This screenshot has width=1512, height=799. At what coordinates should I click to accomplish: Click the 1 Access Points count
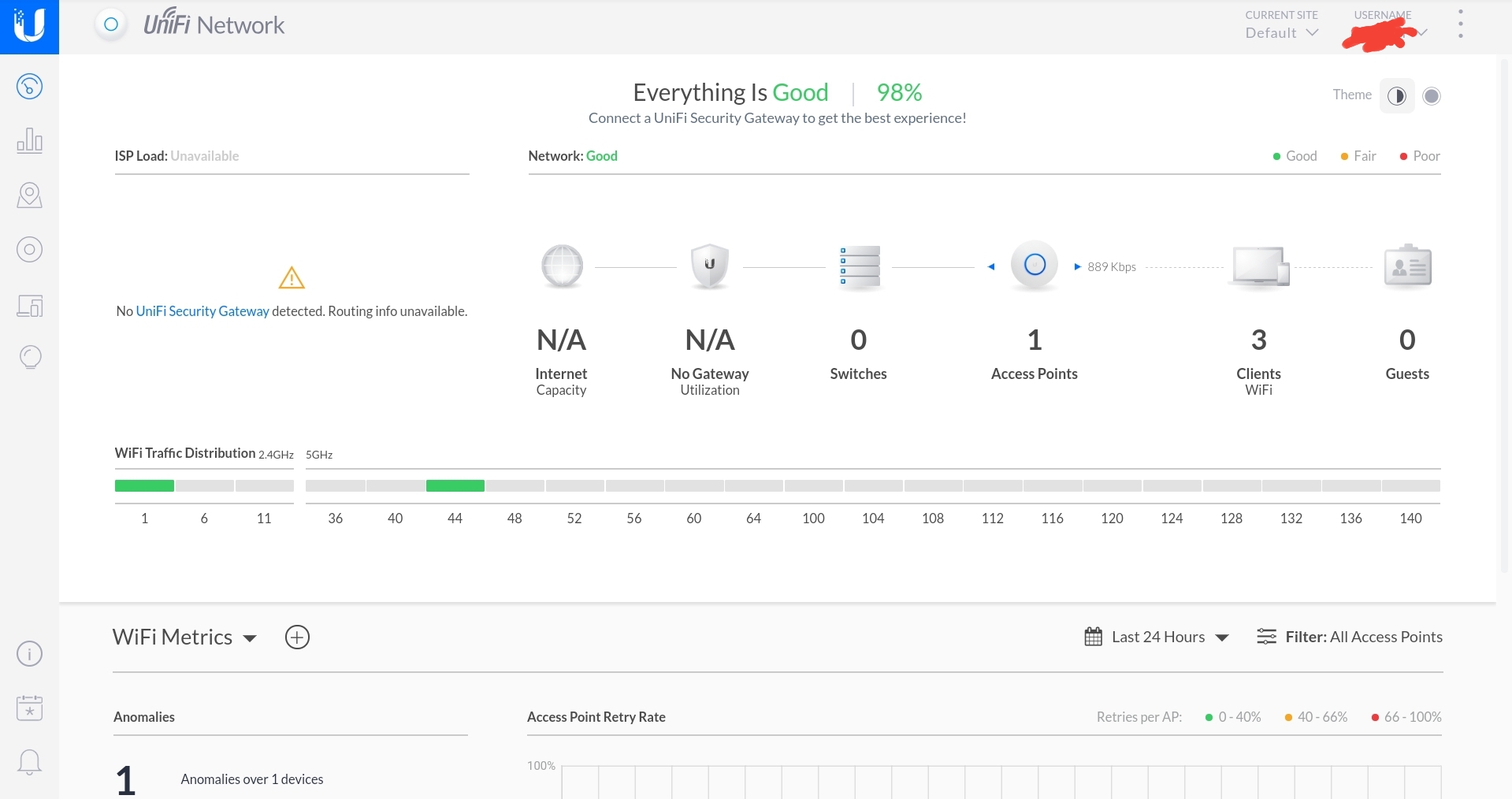pyautogui.click(x=1035, y=340)
